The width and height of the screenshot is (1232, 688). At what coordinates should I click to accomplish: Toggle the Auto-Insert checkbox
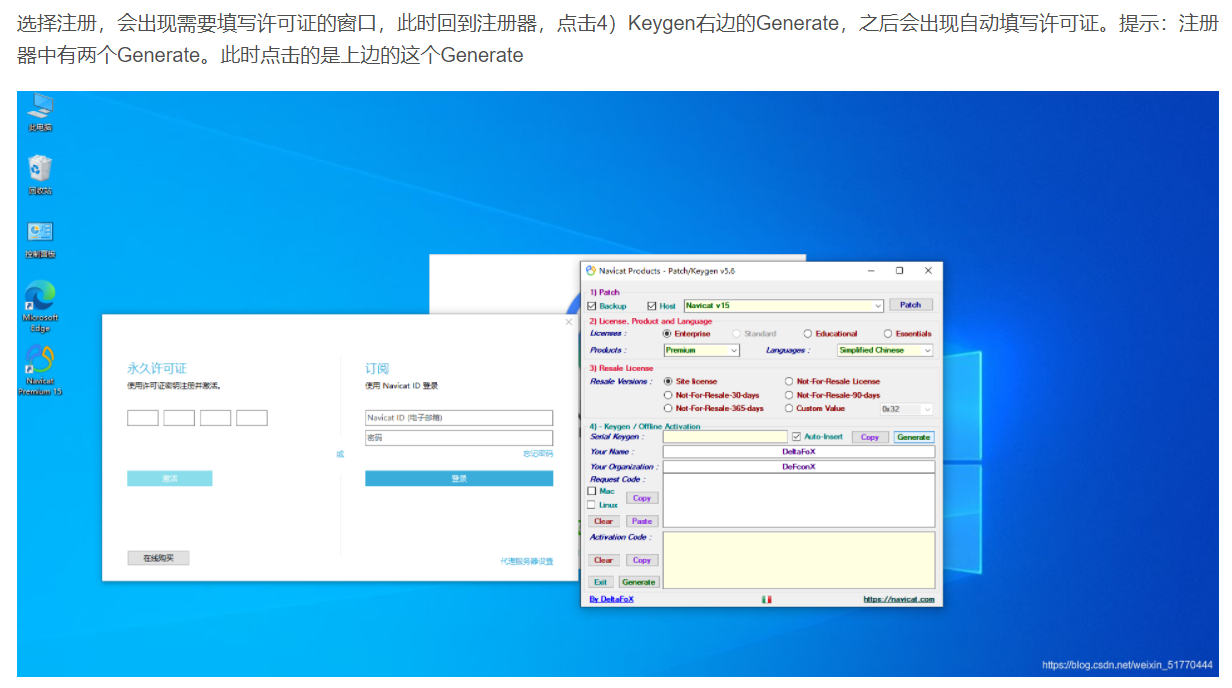pos(796,437)
